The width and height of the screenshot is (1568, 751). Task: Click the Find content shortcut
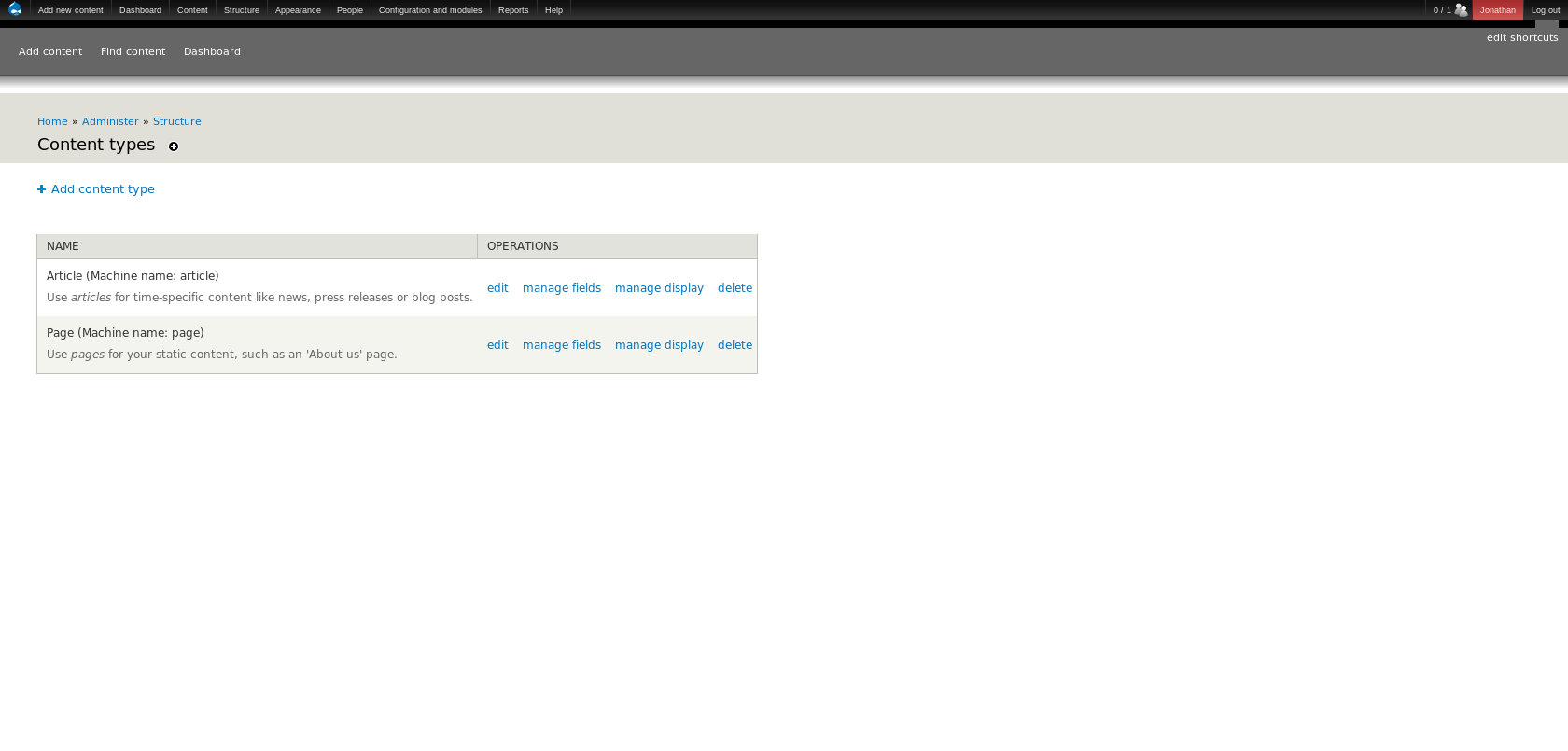(x=133, y=51)
